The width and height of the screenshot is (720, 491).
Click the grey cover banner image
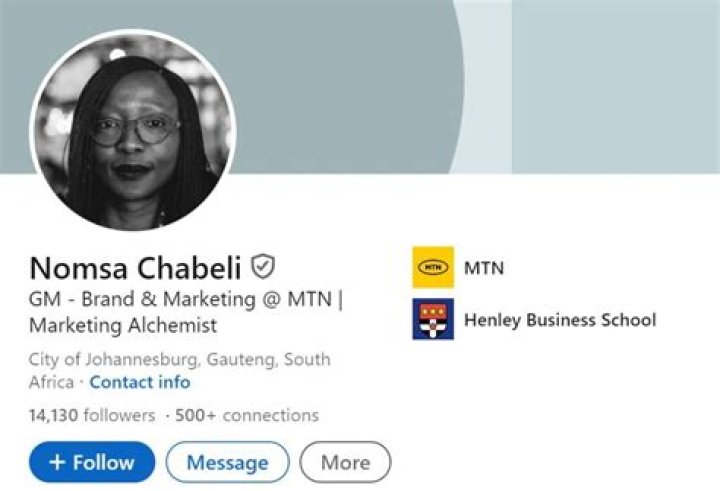coord(340,80)
